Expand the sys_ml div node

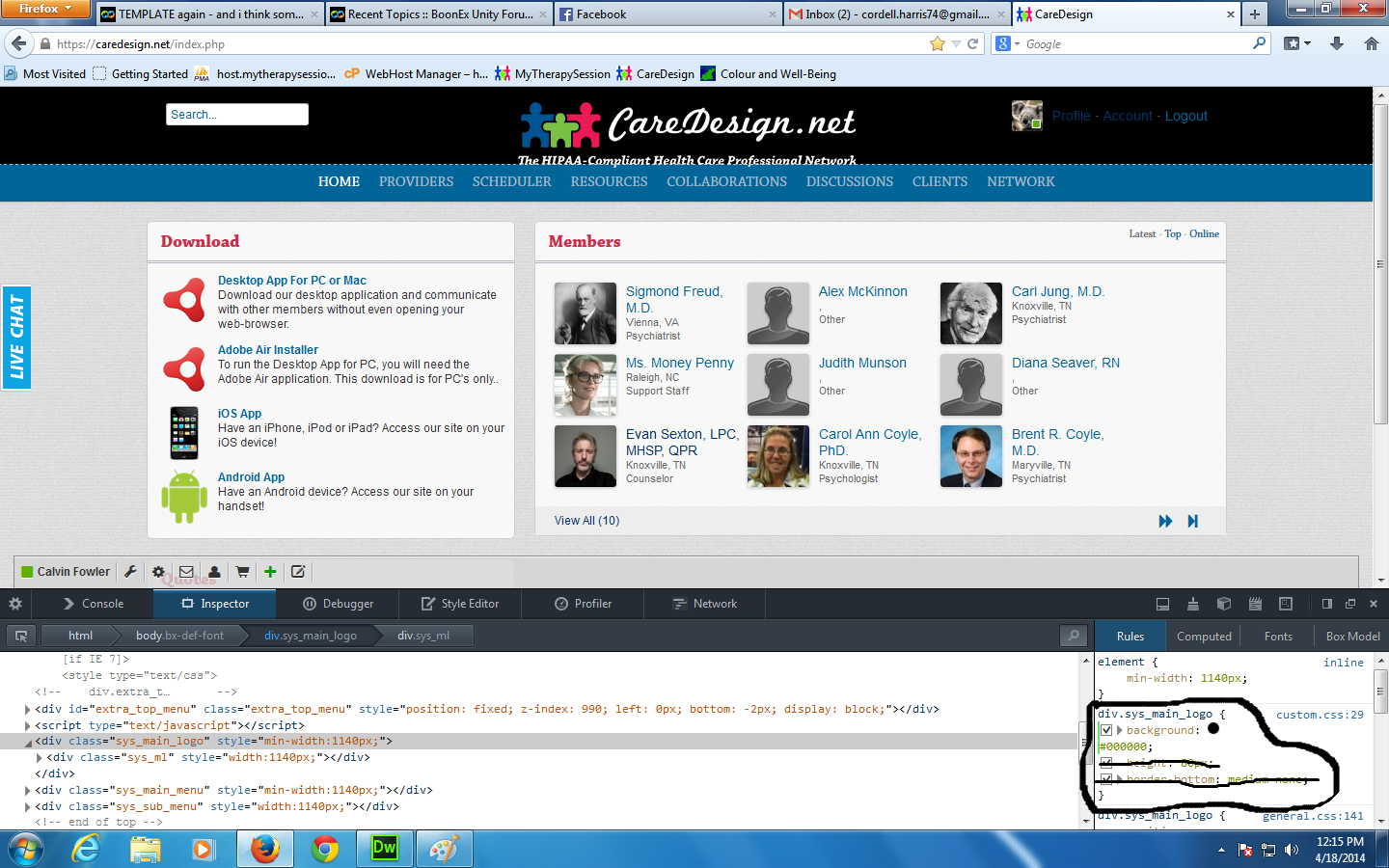click(40, 758)
